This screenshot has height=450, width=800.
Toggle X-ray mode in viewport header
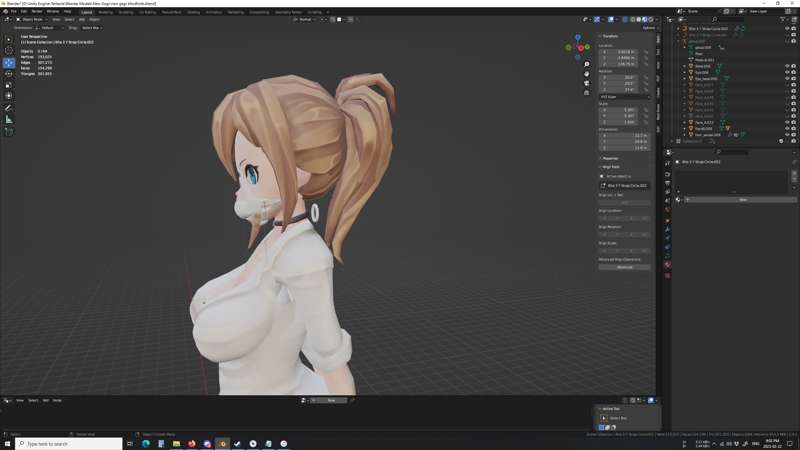(x=624, y=19)
